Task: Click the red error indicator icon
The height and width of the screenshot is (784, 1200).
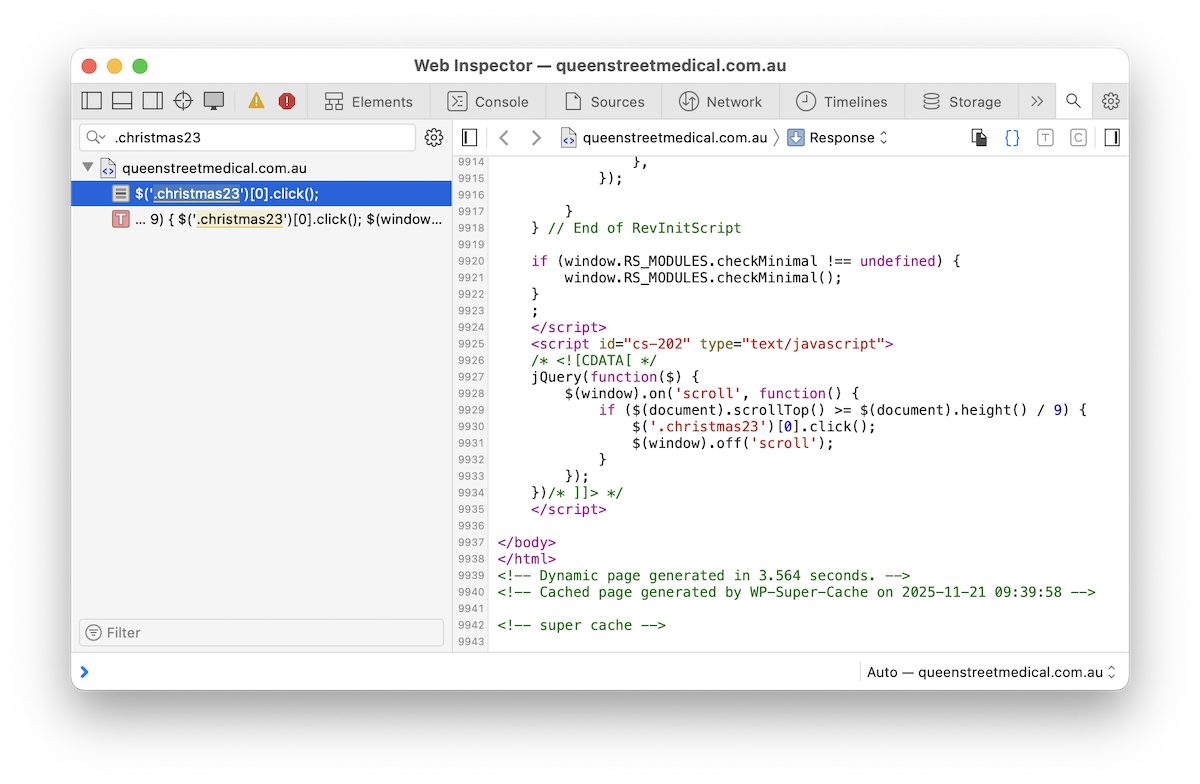Action: [x=287, y=101]
